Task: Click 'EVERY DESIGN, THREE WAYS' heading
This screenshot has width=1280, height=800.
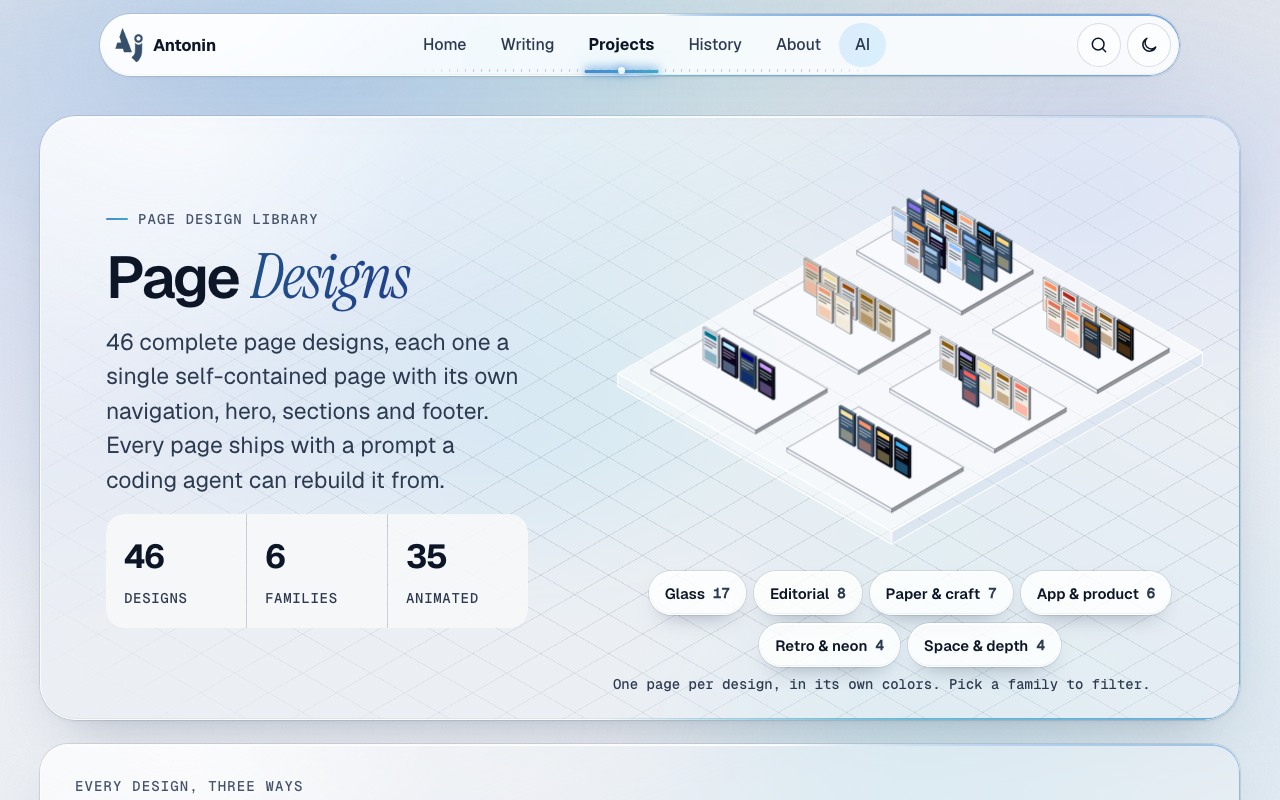Action: 189,786
